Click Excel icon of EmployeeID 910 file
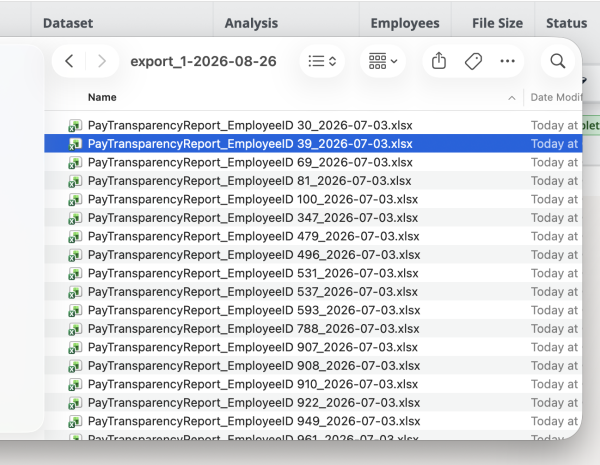Image resolution: width=600 pixels, height=465 pixels. 75,384
